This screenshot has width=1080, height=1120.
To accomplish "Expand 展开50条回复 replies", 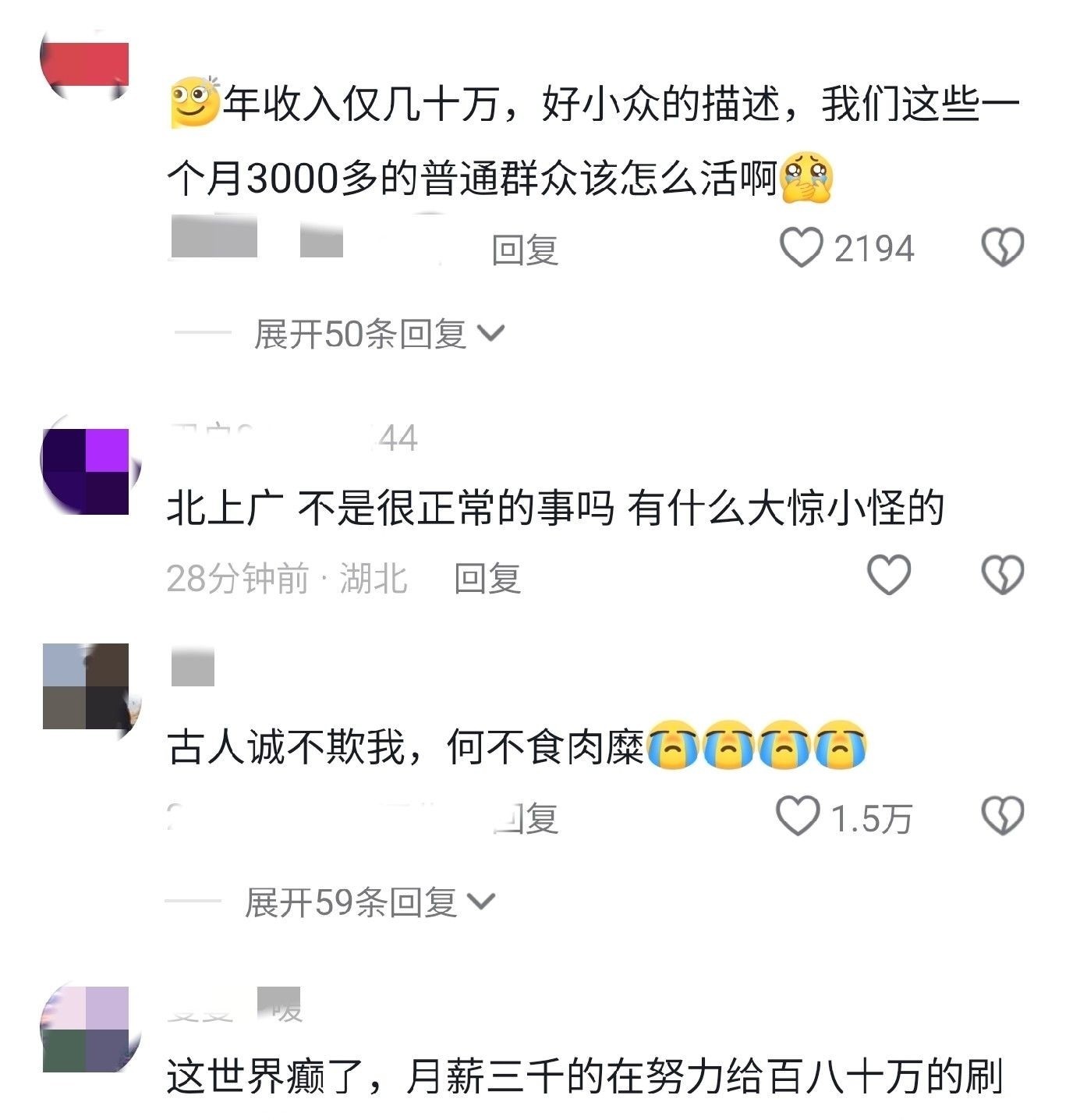I will coord(379,334).
